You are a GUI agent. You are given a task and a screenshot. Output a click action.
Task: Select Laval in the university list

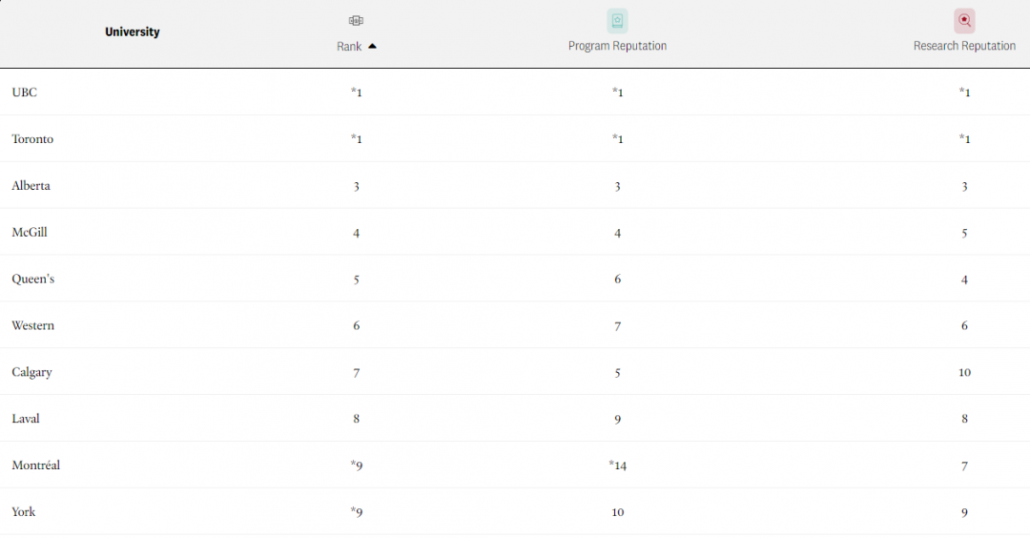pos(26,418)
